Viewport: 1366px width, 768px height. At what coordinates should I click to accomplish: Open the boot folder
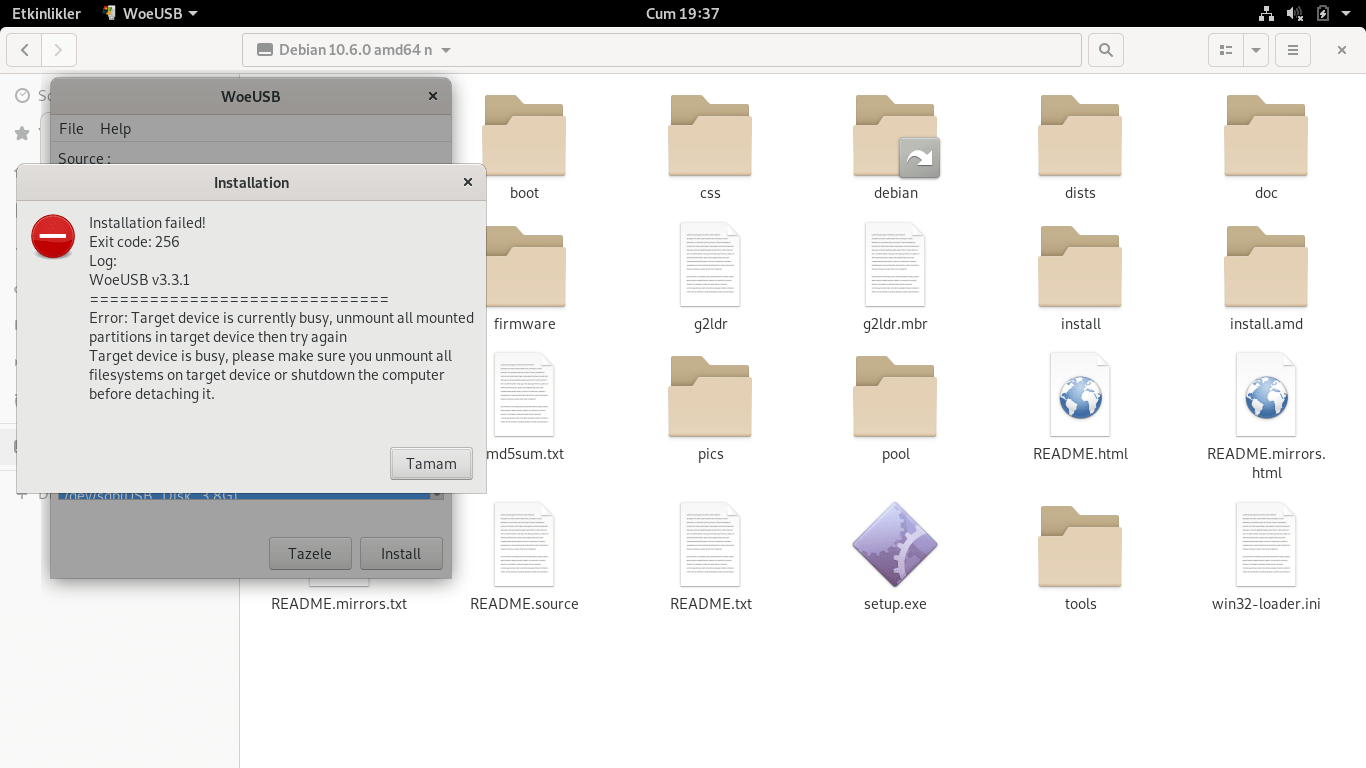(524, 136)
